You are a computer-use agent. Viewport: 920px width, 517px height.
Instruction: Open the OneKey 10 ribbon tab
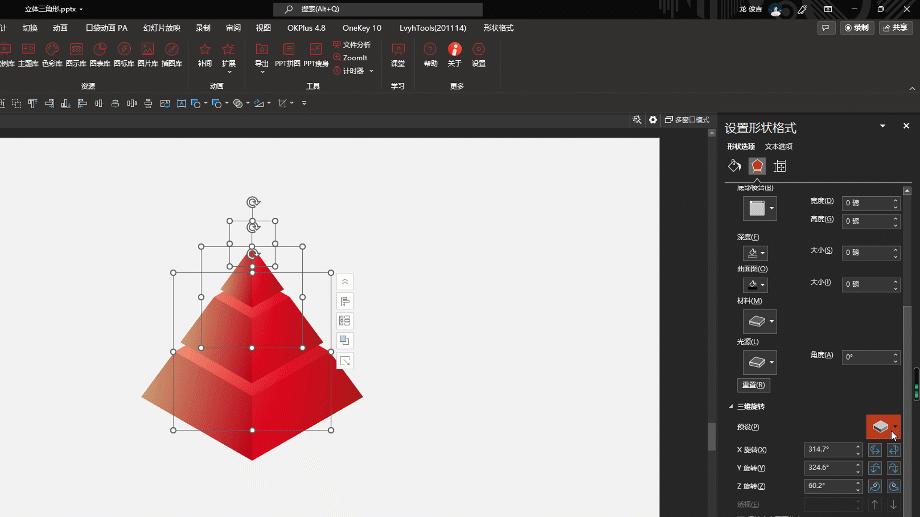pyautogui.click(x=361, y=28)
